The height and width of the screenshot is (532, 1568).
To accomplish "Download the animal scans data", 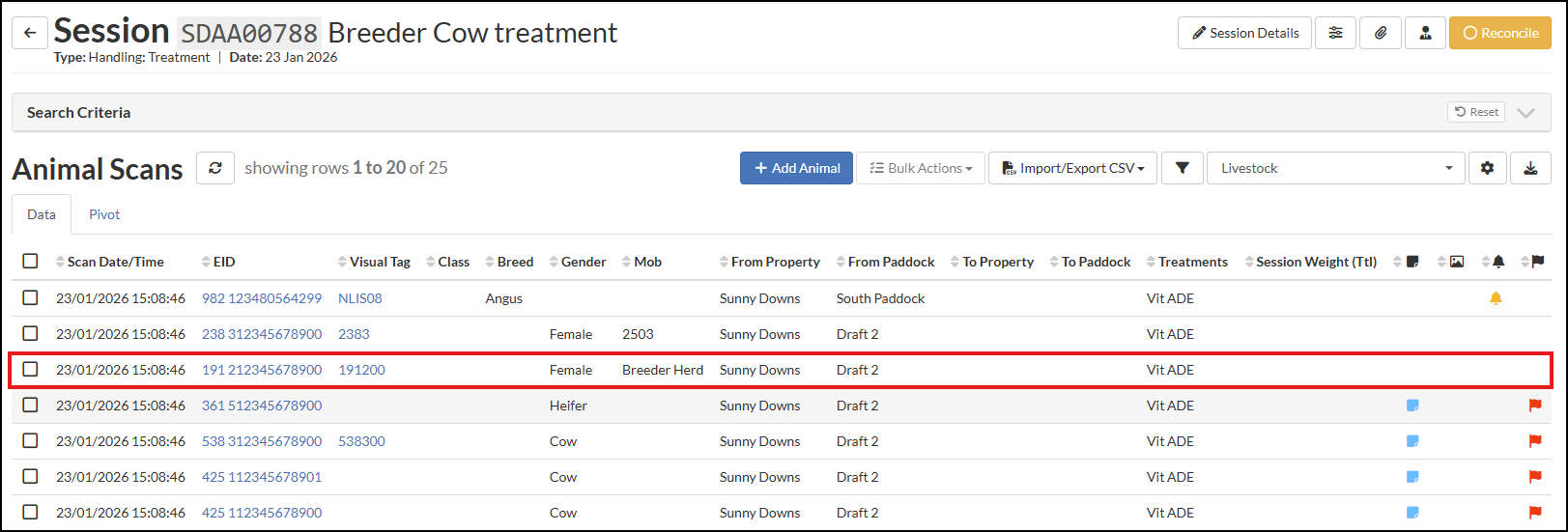I will (1530, 168).
